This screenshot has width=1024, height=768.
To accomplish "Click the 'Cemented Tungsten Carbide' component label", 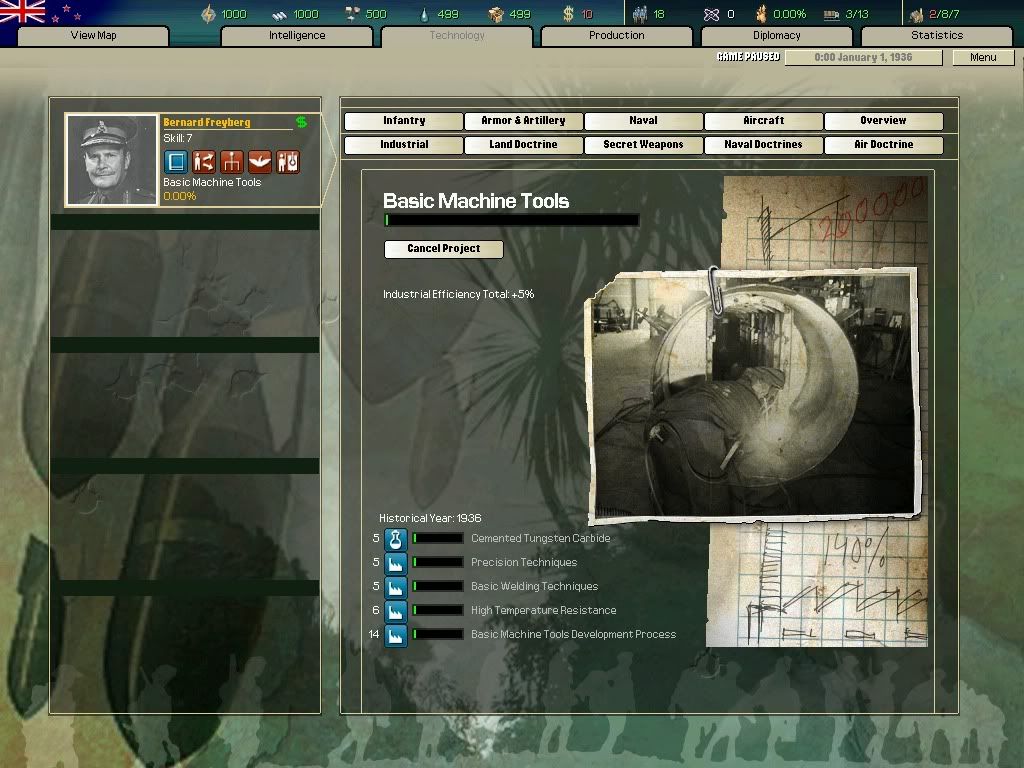I will pos(541,539).
